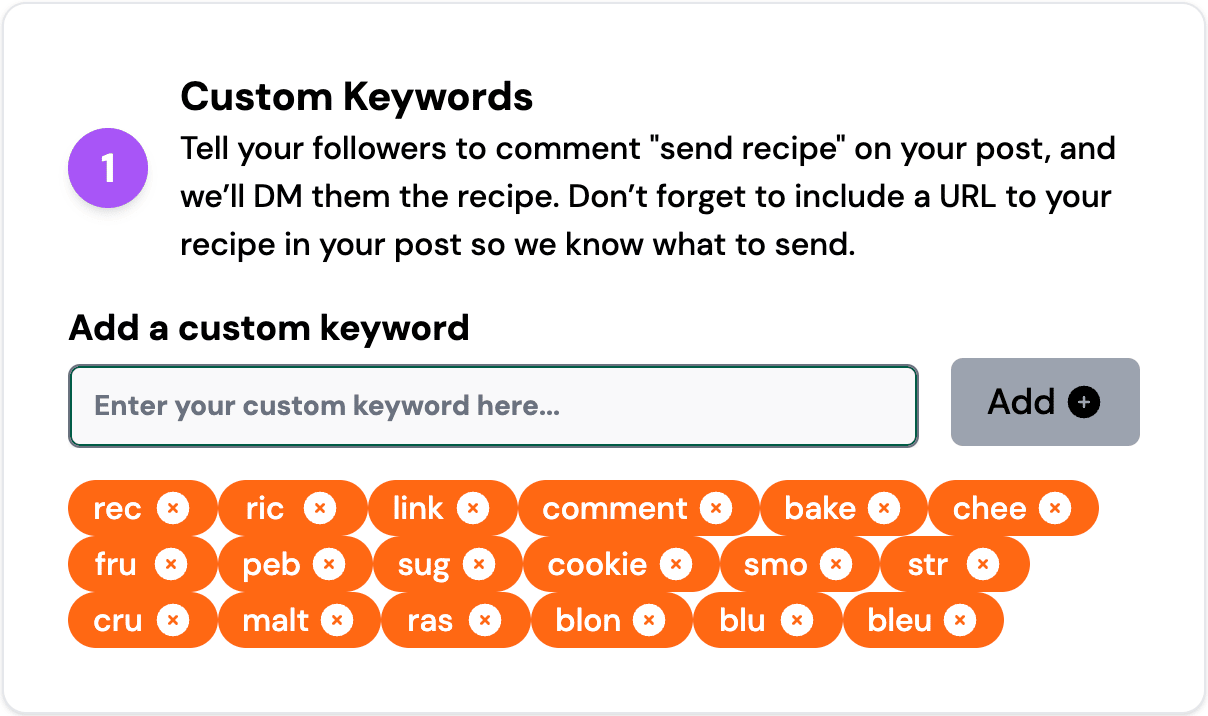This screenshot has width=1208, height=716.
Task: Delete the "ras" keyword chip
Action: (x=485, y=621)
